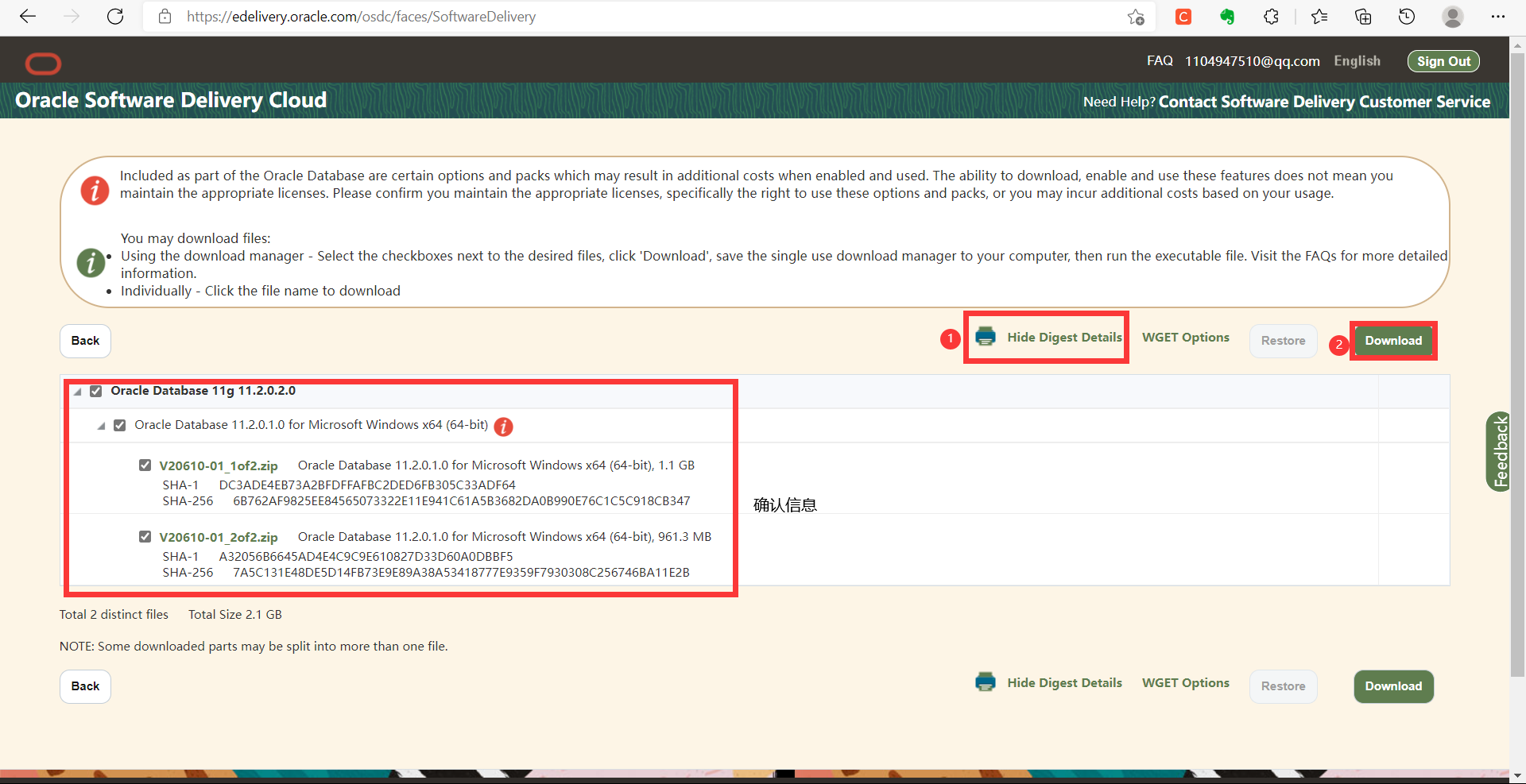Click the scrollbar down arrow
Viewport: 1526px width, 784px height.
(1517, 775)
